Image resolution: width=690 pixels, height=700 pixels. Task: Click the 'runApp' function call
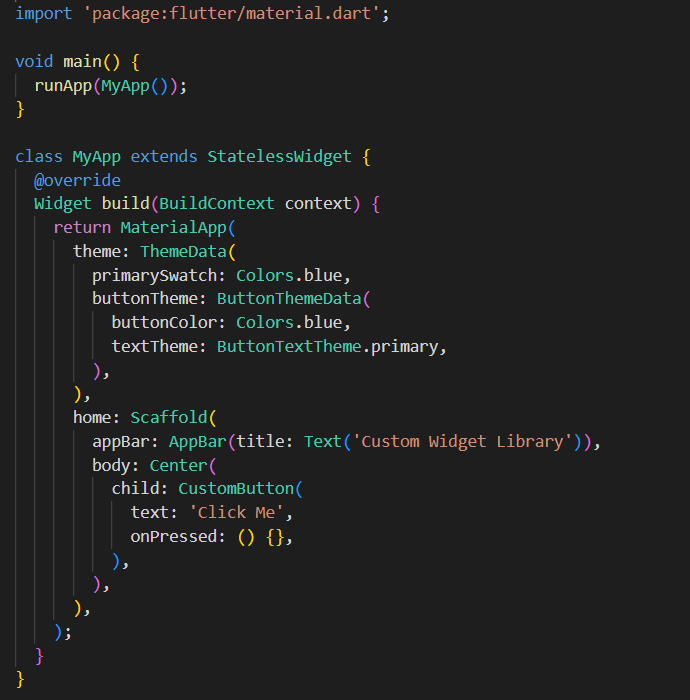tap(63, 85)
